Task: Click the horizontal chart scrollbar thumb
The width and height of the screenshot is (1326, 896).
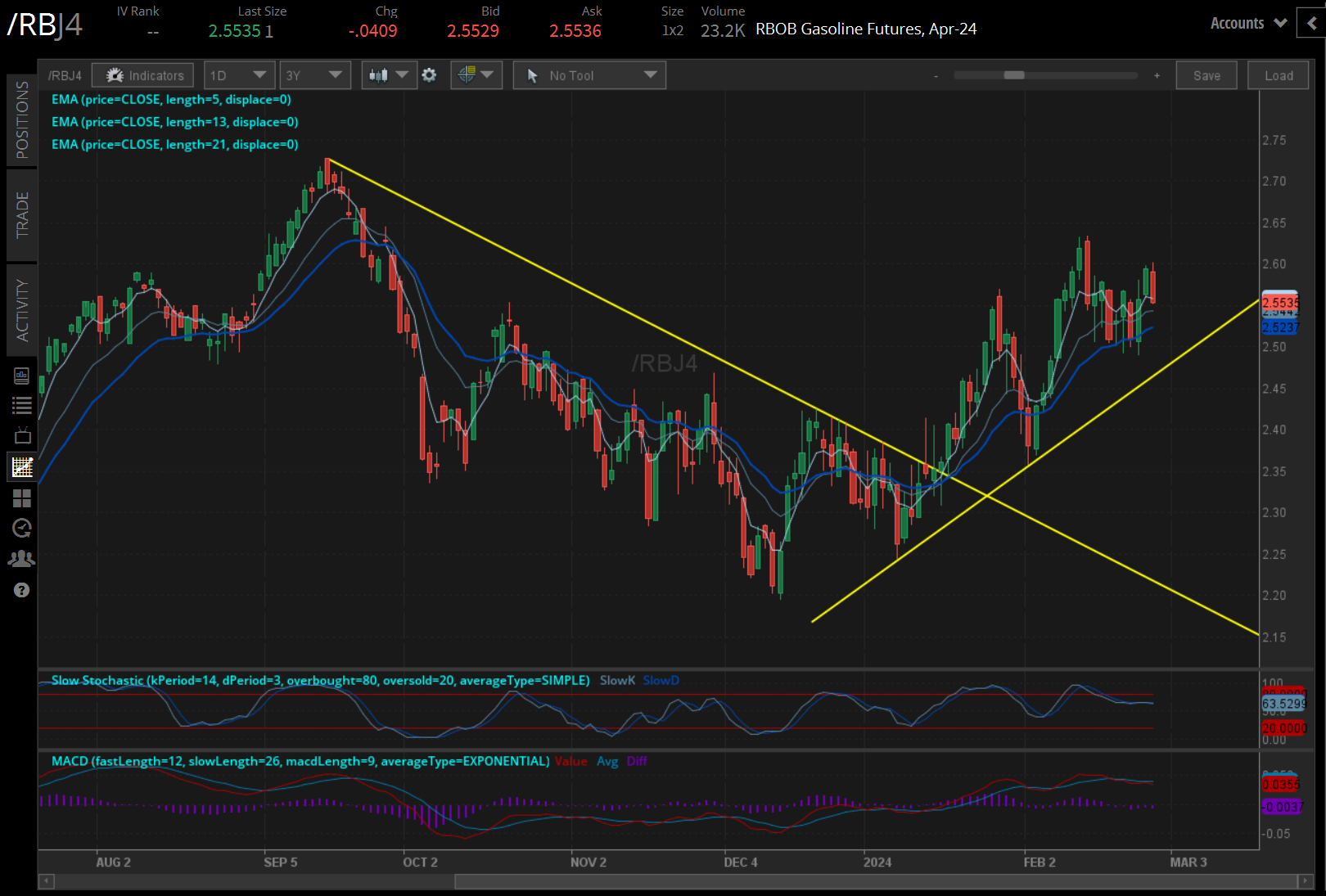Action: coord(875,881)
